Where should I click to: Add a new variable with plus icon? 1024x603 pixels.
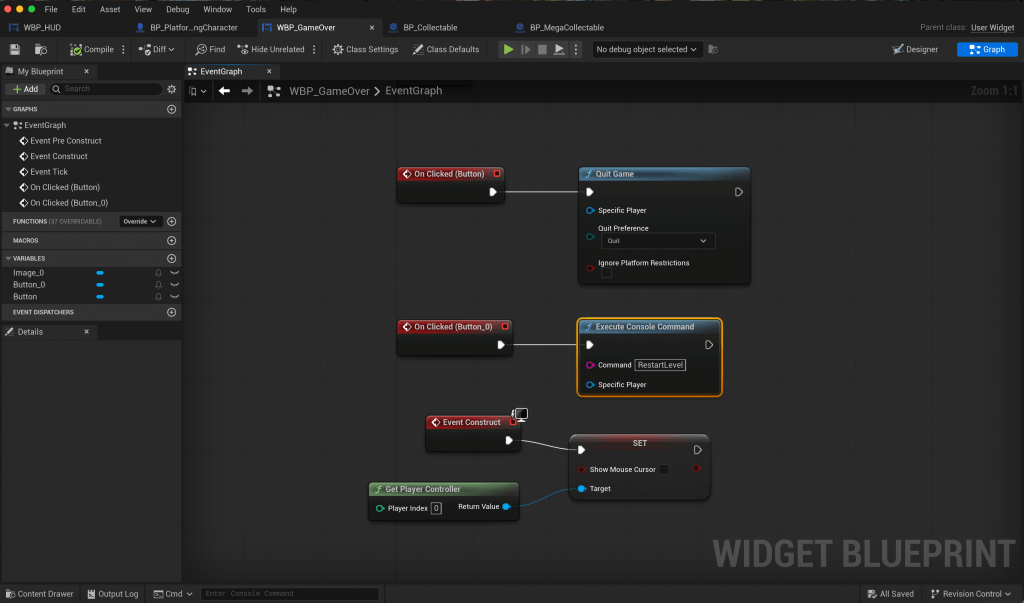click(171, 258)
